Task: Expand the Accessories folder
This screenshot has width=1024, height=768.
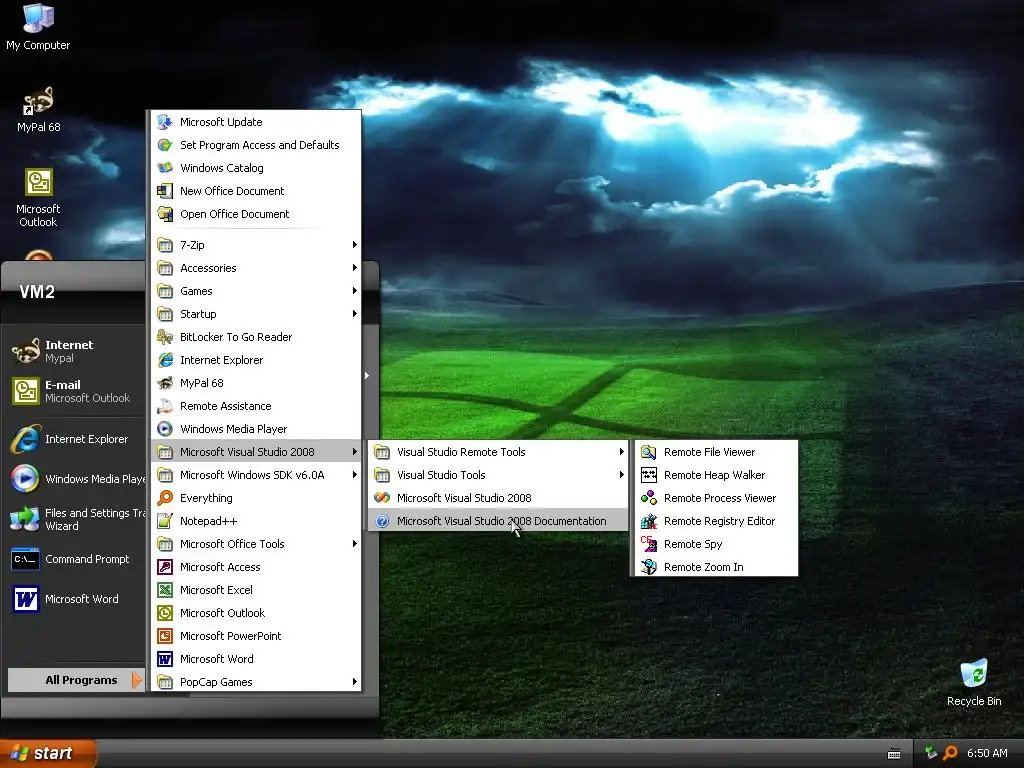Action: click(x=256, y=268)
